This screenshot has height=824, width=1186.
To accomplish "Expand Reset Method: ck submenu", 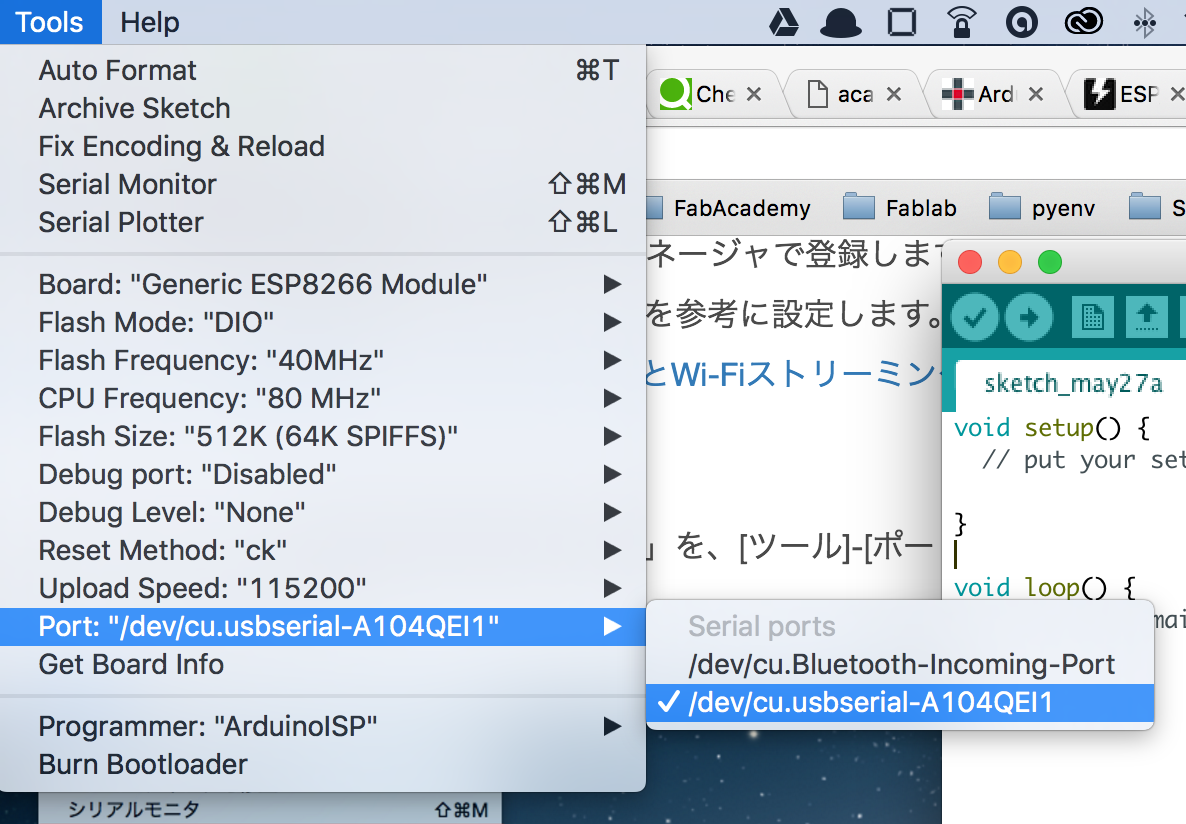I will tap(323, 550).
